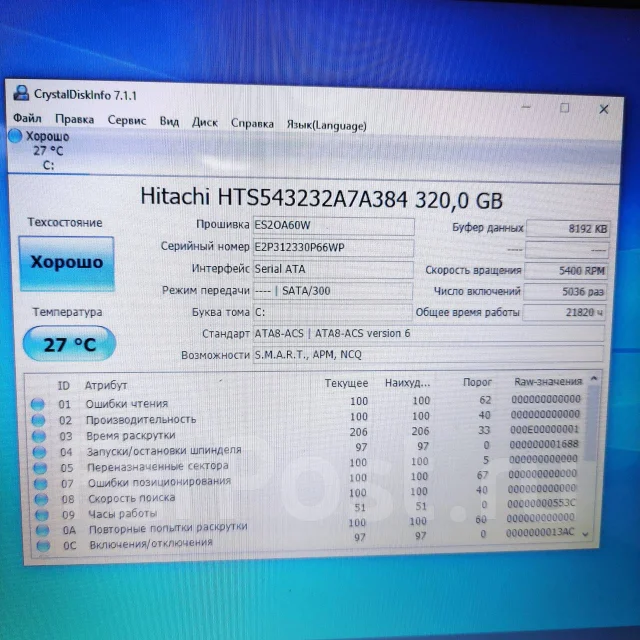Click the Порог column header
Viewport: 640px width, 640px height.
(x=477, y=382)
